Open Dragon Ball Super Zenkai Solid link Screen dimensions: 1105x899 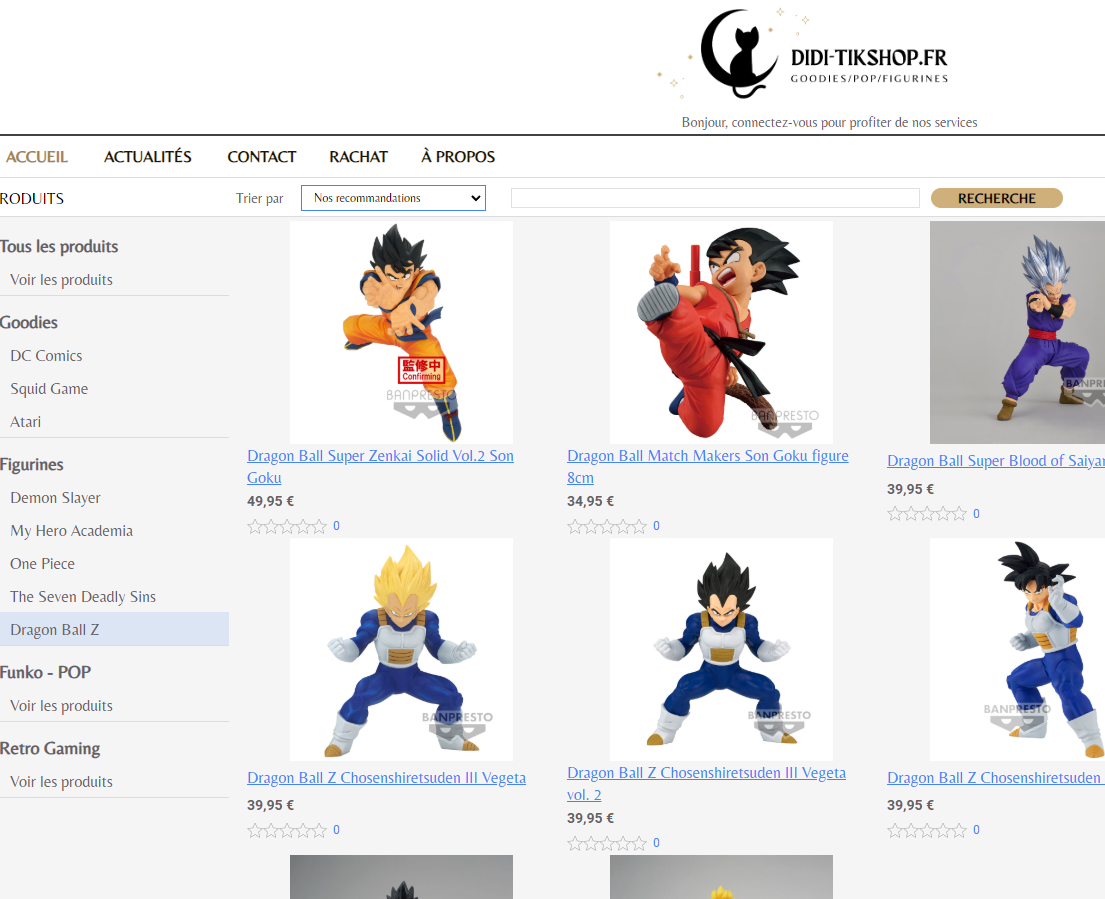pos(381,466)
